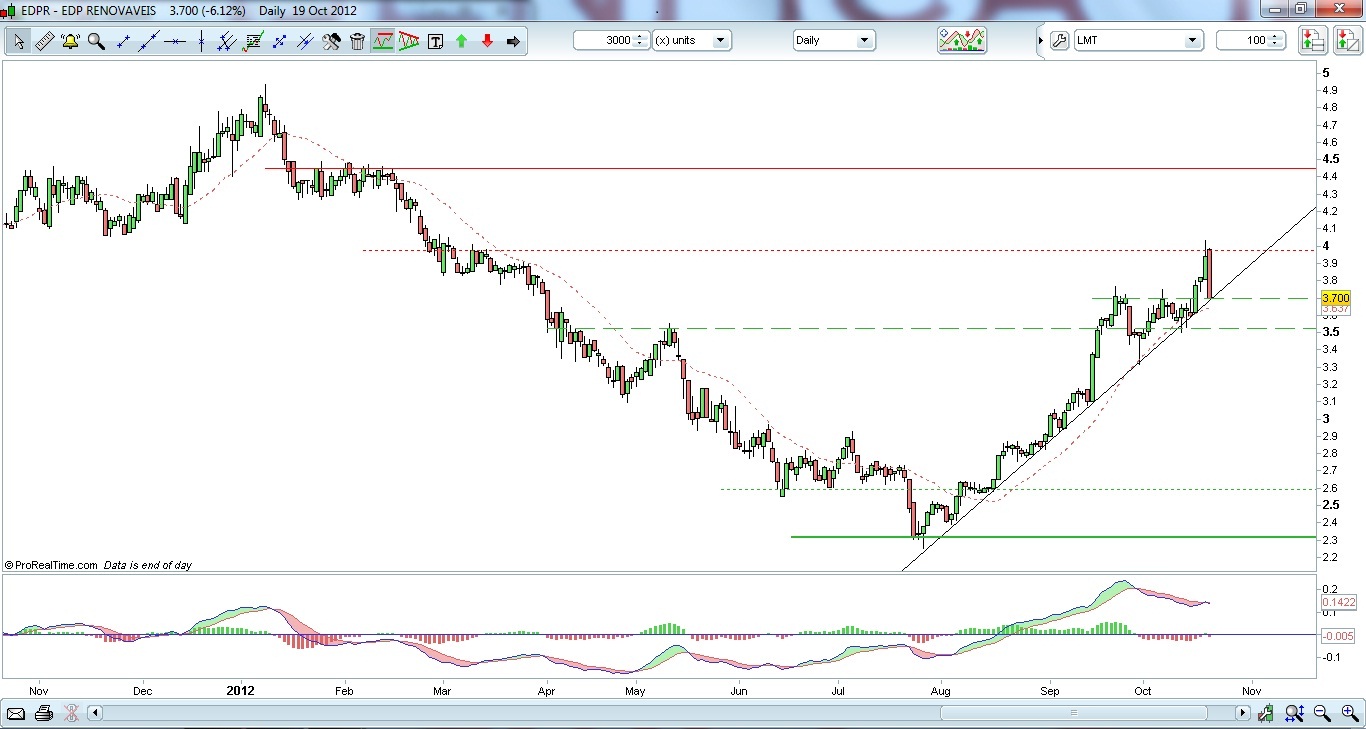Select the parallel channel lines tool
Image resolution: width=1366 pixels, height=729 pixels.
(x=227, y=41)
